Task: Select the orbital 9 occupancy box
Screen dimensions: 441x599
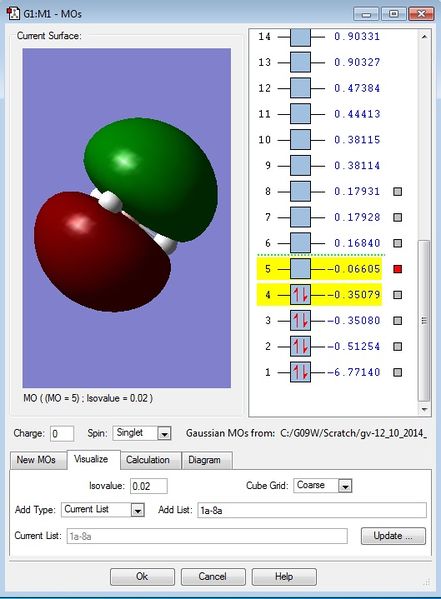Action: (300, 165)
